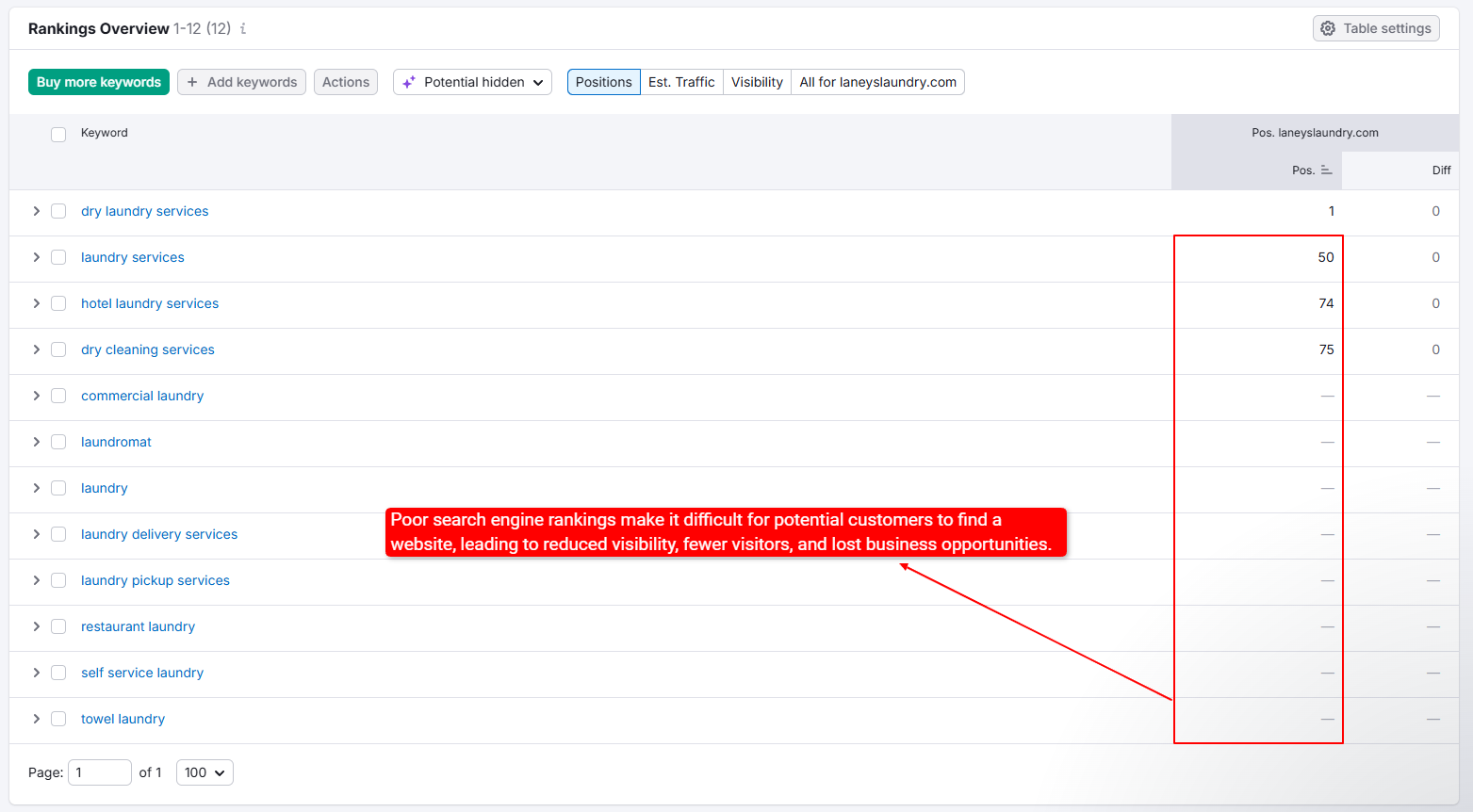The height and width of the screenshot is (812, 1473).
Task: Click the gear icon in Table settings
Action: [1328, 28]
